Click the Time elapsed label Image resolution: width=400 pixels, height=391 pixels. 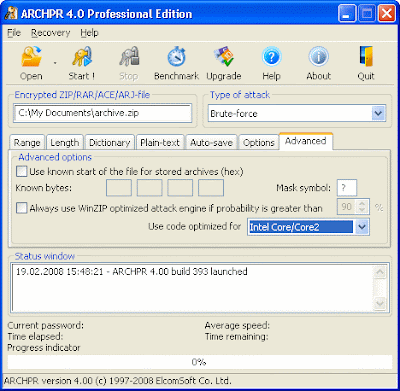click(35, 337)
